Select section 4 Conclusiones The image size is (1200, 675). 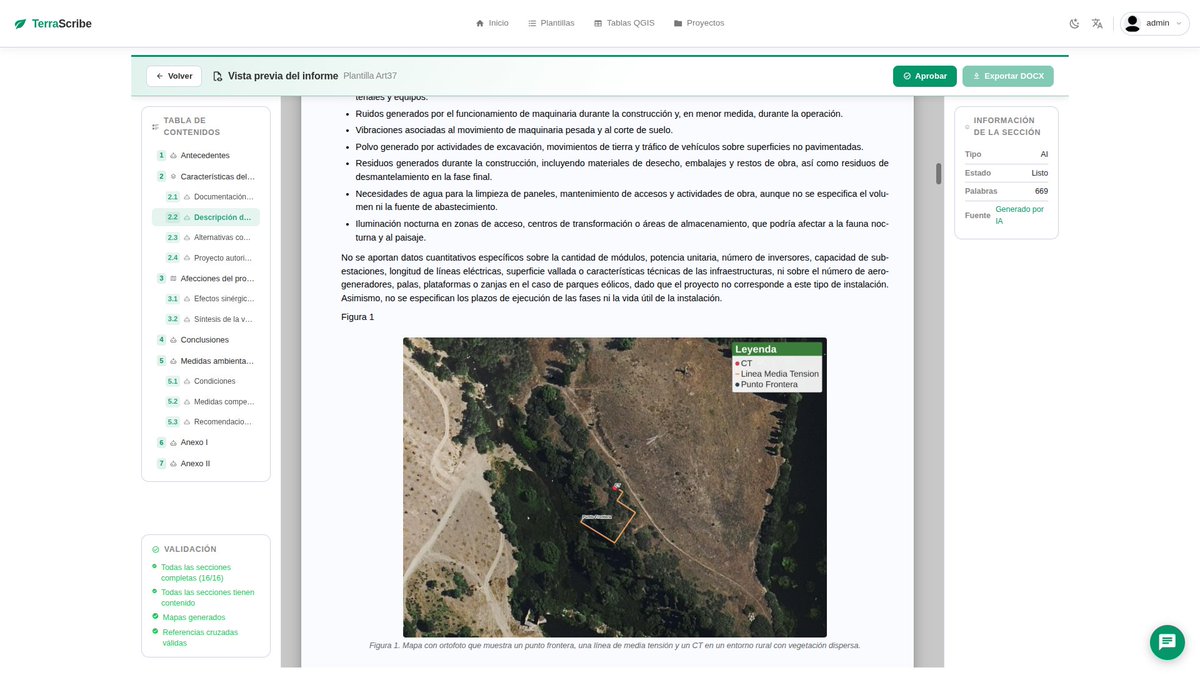point(206,340)
